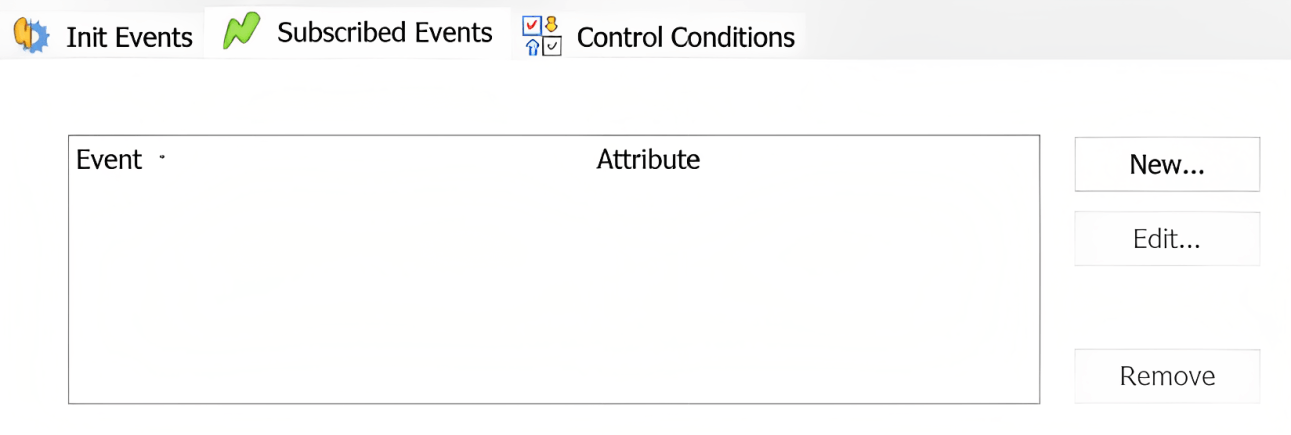Click the Remove button
This screenshot has height=435, width=1291.
pos(1167,376)
